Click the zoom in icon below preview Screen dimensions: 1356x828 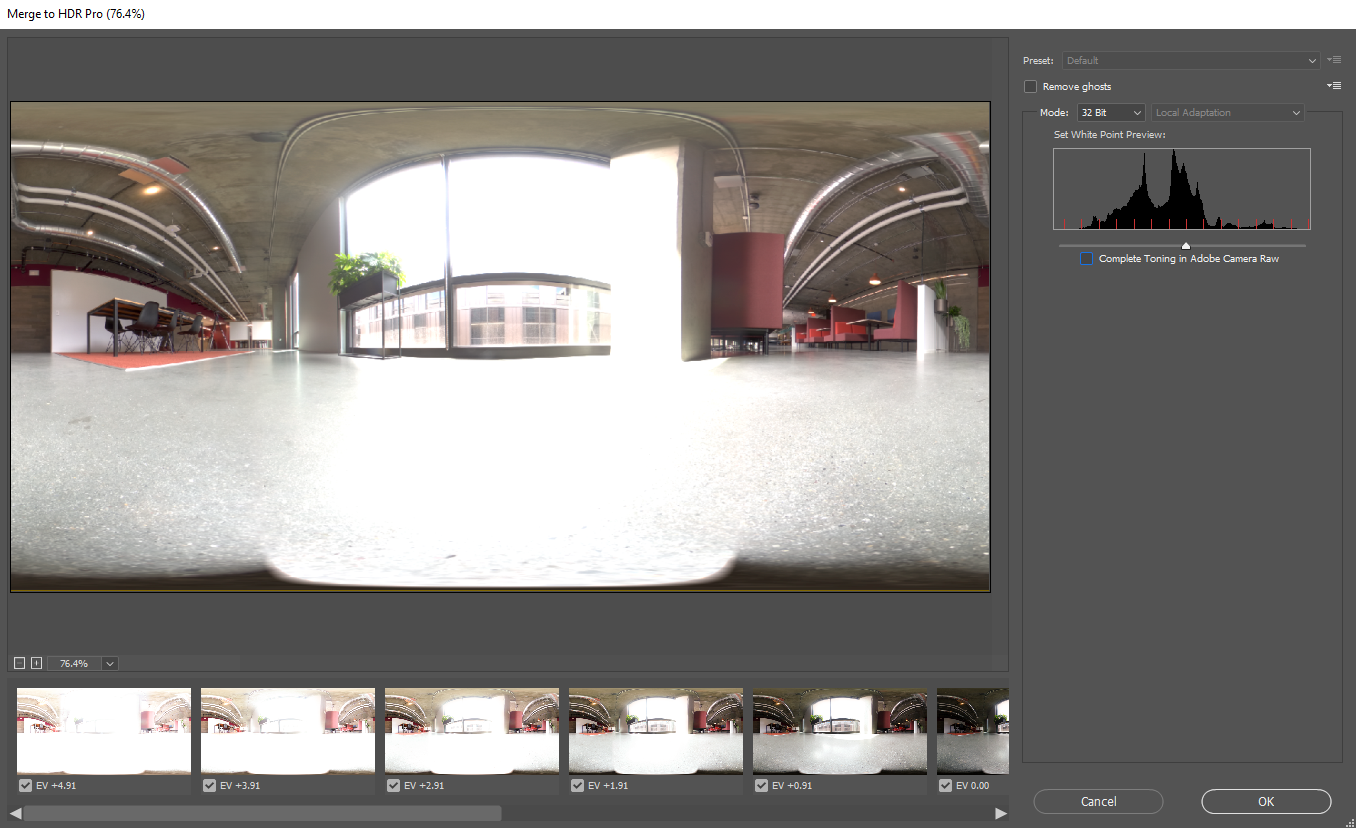(x=36, y=663)
